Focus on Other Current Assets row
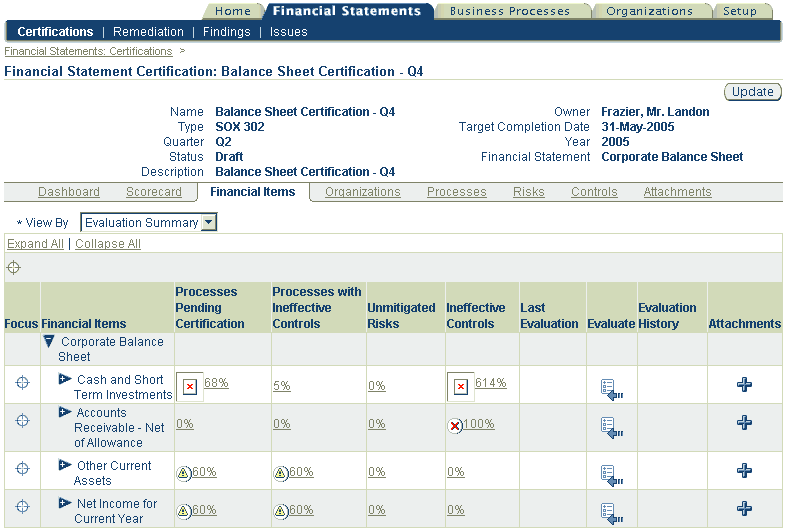 coord(23,469)
